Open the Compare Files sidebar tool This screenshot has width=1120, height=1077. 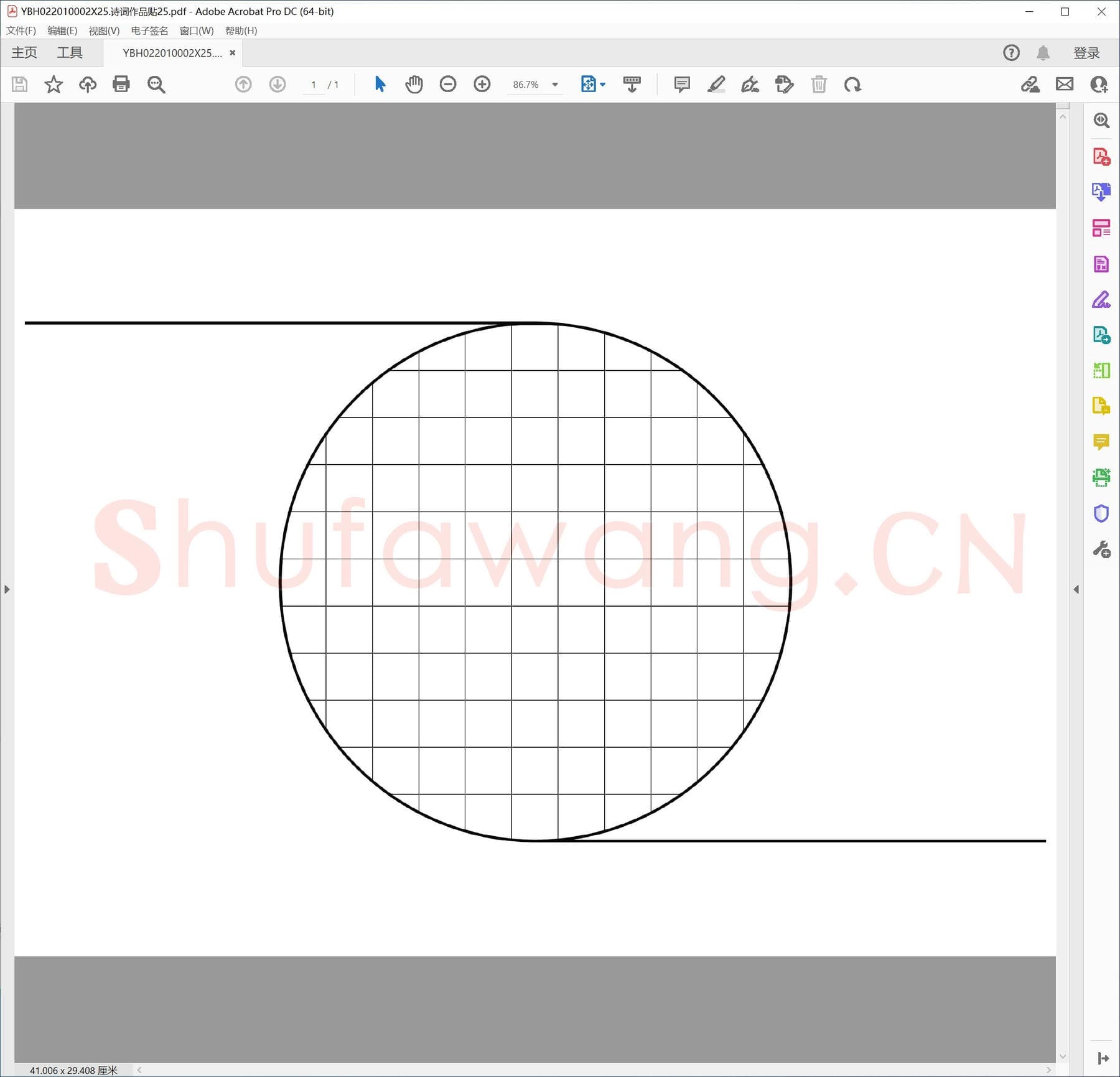tap(1101, 371)
